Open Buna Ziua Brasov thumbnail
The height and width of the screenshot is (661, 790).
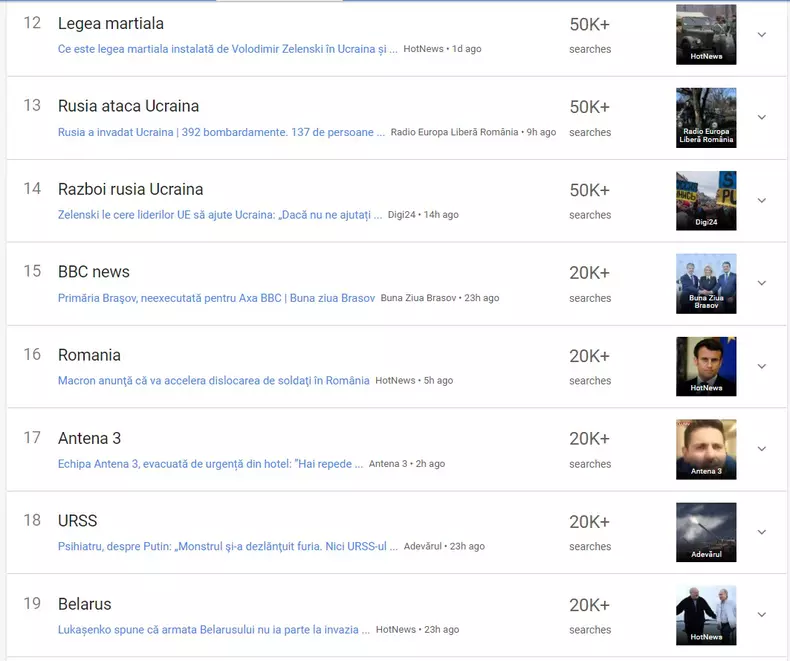point(706,284)
